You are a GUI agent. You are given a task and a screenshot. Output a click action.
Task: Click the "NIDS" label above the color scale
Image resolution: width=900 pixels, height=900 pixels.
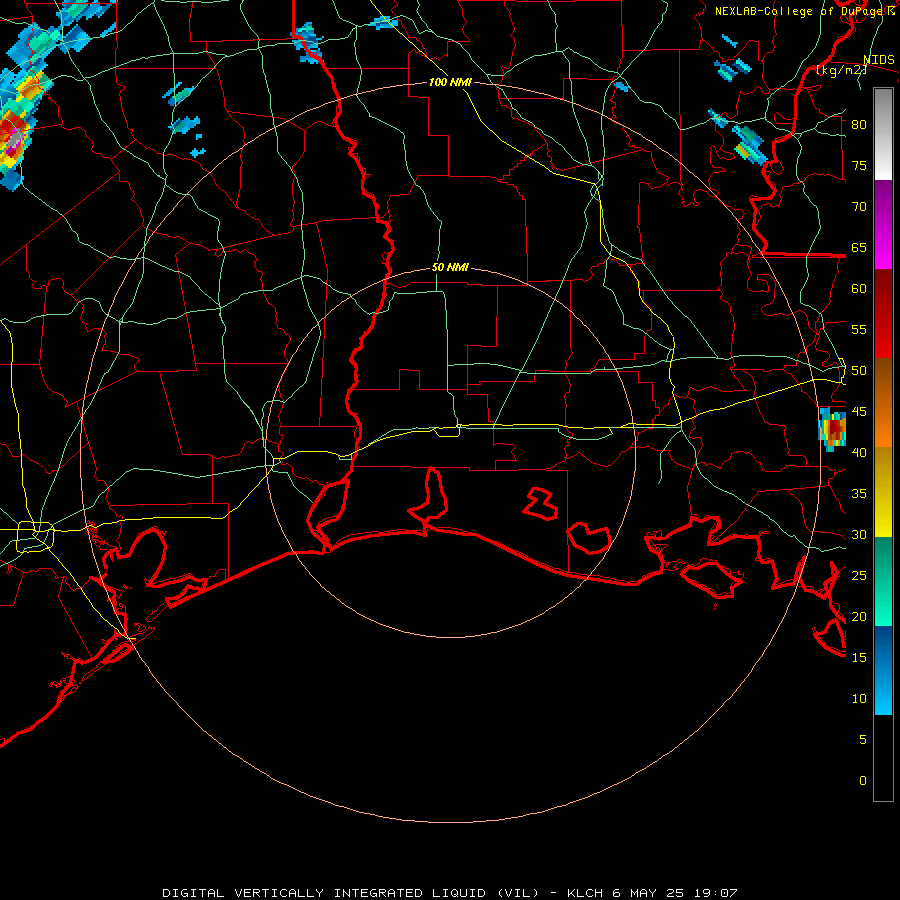(879, 60)
